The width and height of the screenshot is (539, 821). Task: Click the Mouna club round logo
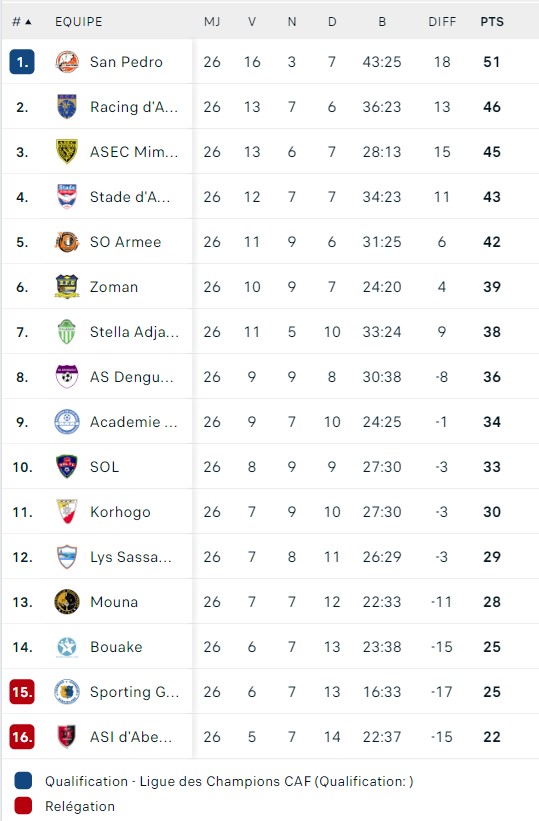pyautogui.click(x=67, y=602)
